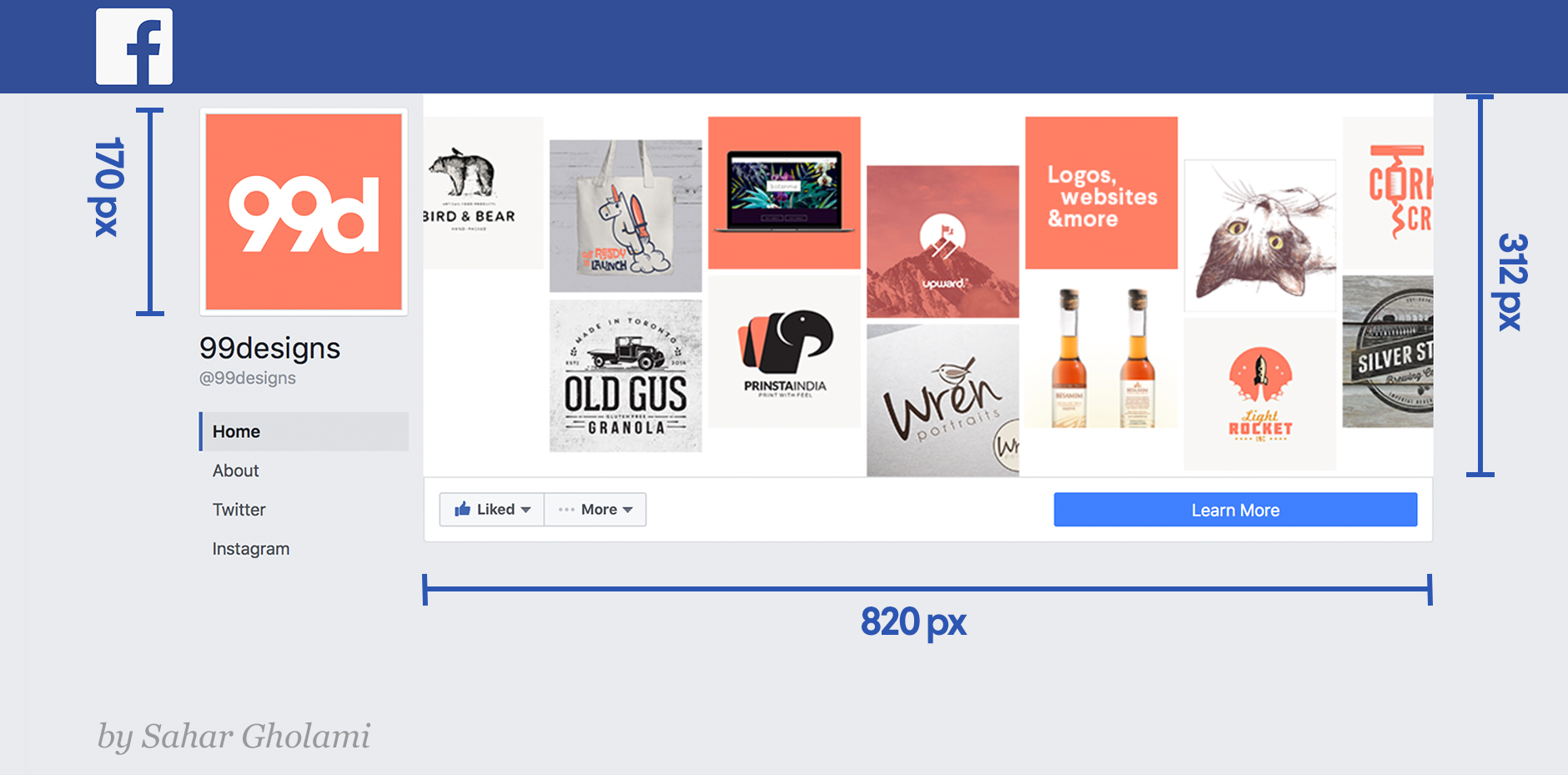The image size is (1568, 775).
Task: Click the Silver Street brewing logo tile
Action: [x=1388, y=351]
